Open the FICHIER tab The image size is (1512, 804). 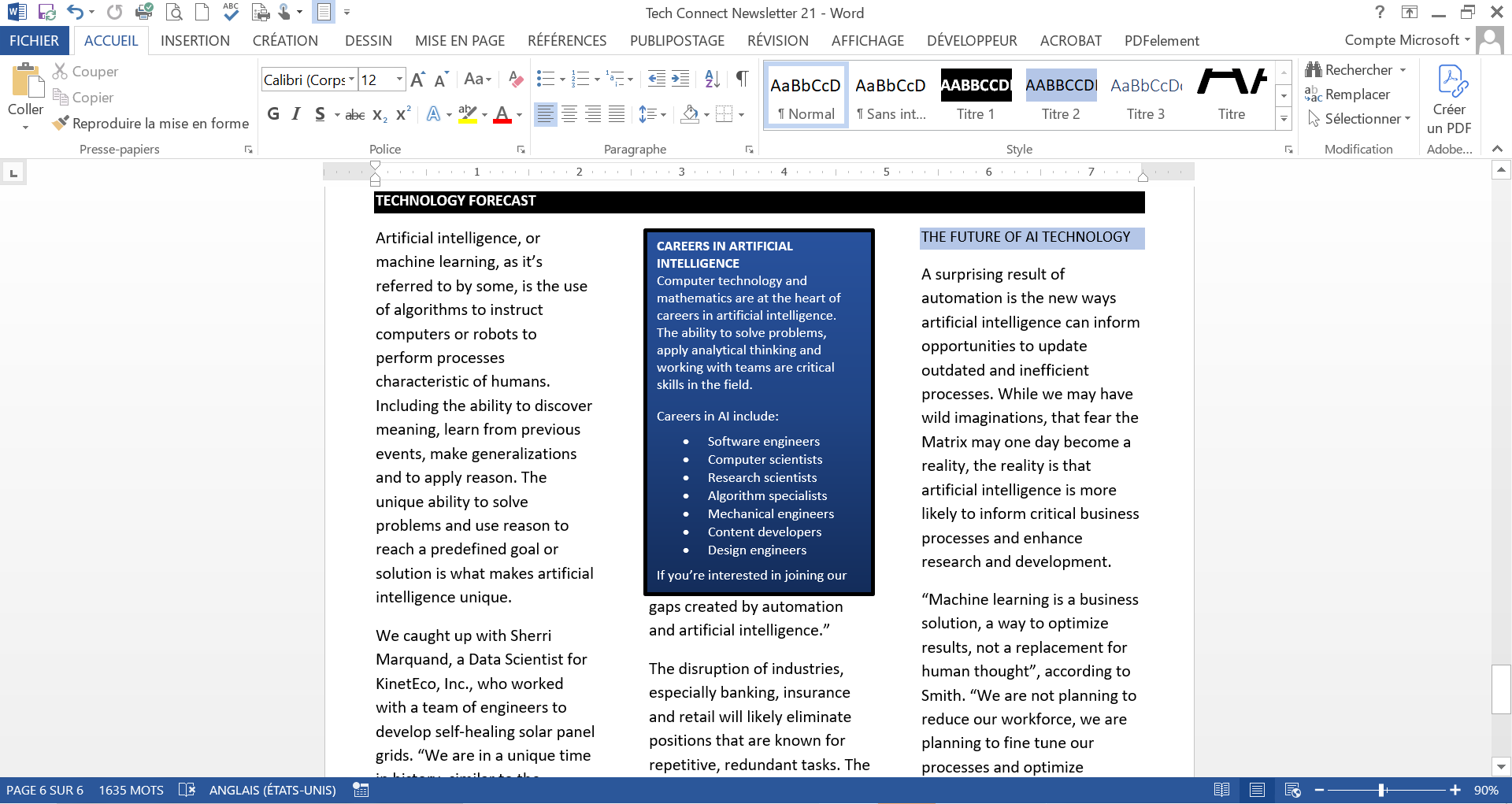pos(34,41)
